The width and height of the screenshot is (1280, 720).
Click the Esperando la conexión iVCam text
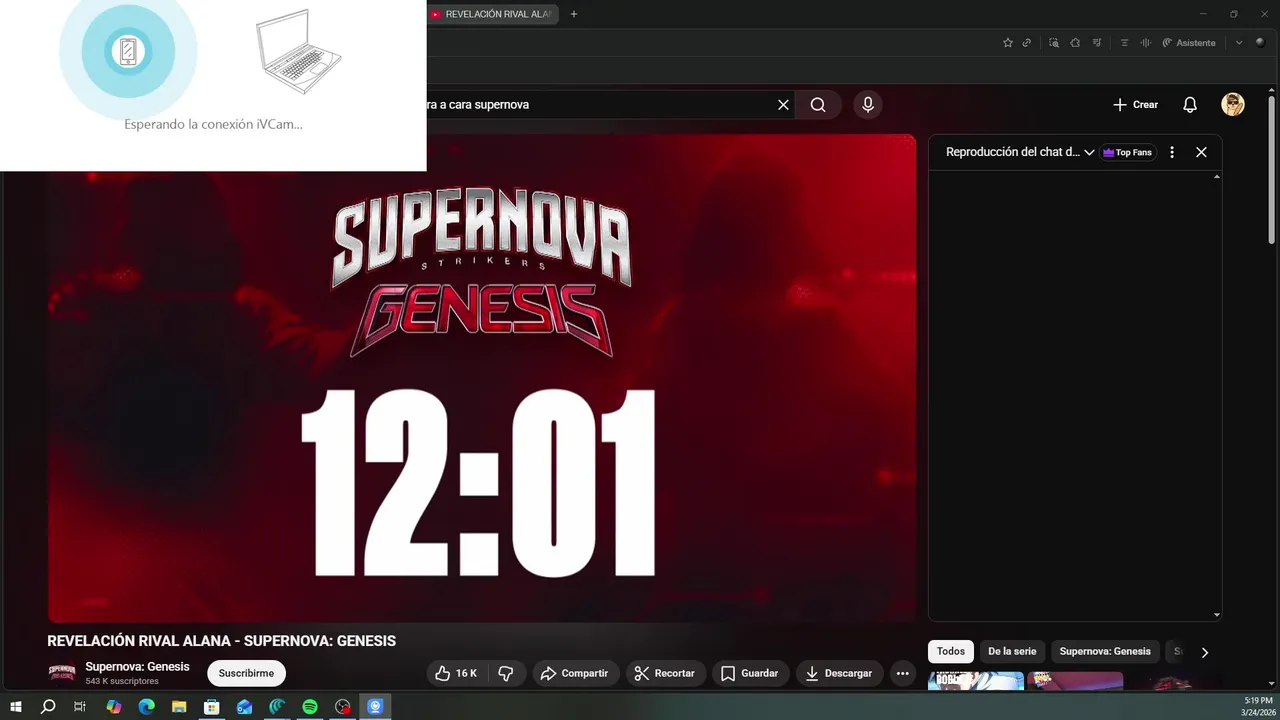point(213,125)
